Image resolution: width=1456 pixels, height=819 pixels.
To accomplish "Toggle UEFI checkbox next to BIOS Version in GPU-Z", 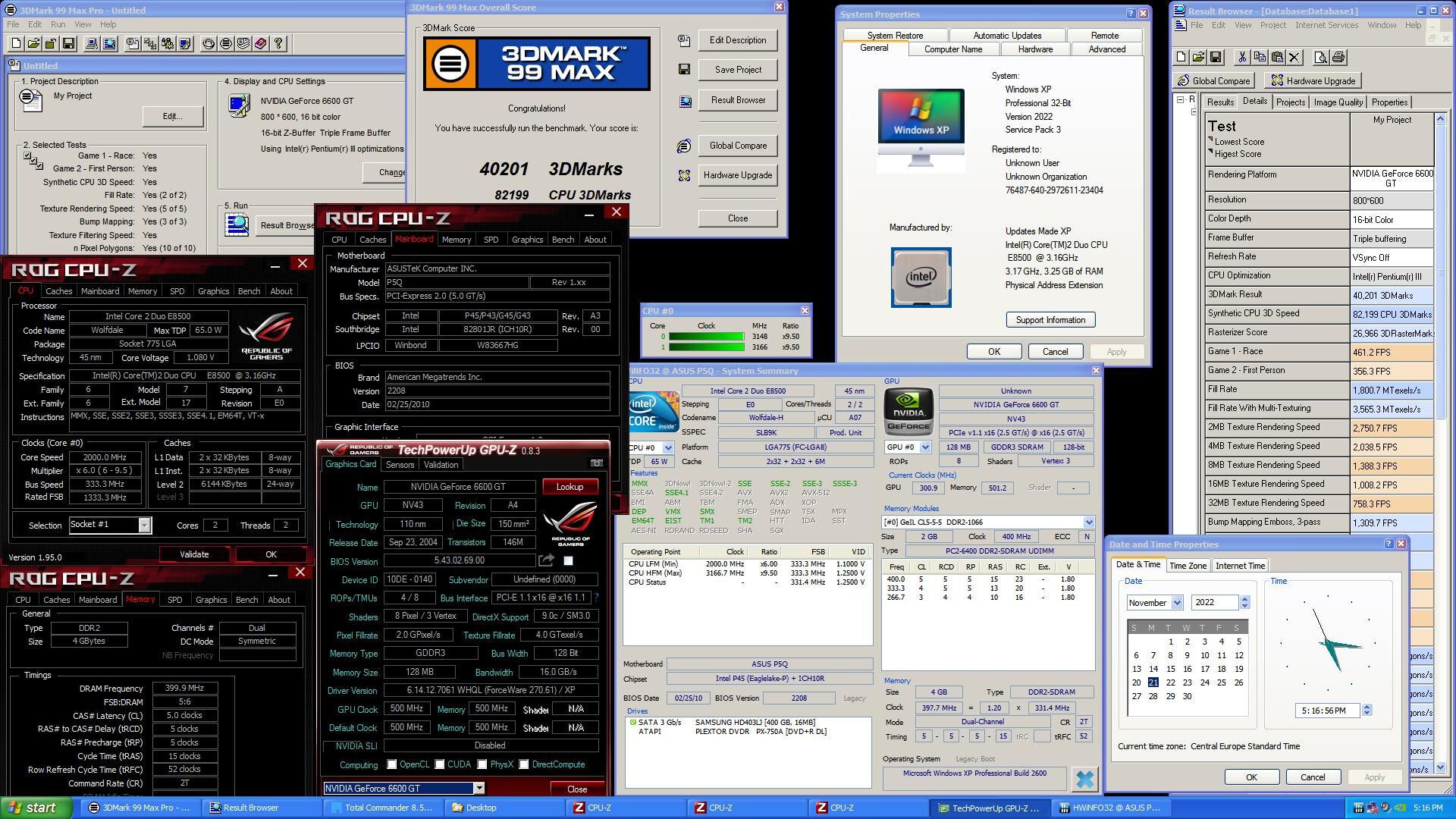I will tap(568, 560).
